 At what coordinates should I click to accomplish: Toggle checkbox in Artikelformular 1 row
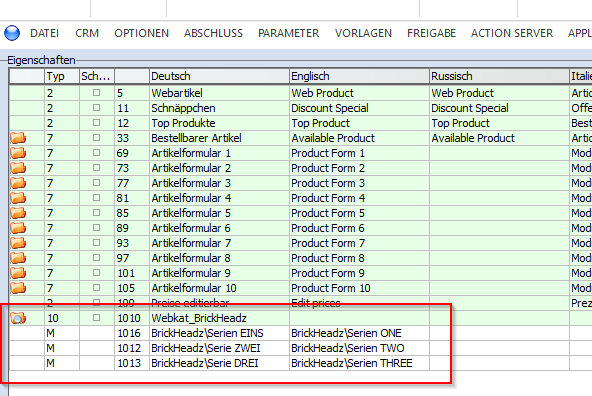coord(97,153)
